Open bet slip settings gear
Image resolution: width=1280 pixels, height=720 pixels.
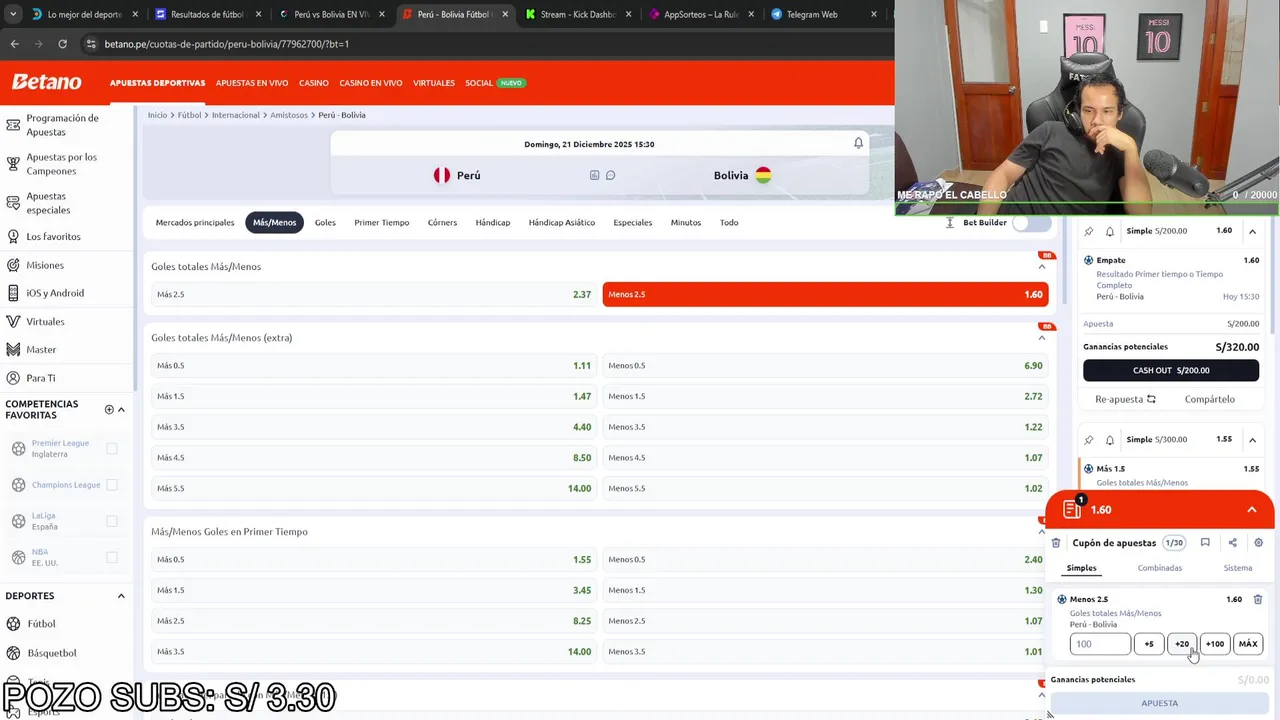1258,543
